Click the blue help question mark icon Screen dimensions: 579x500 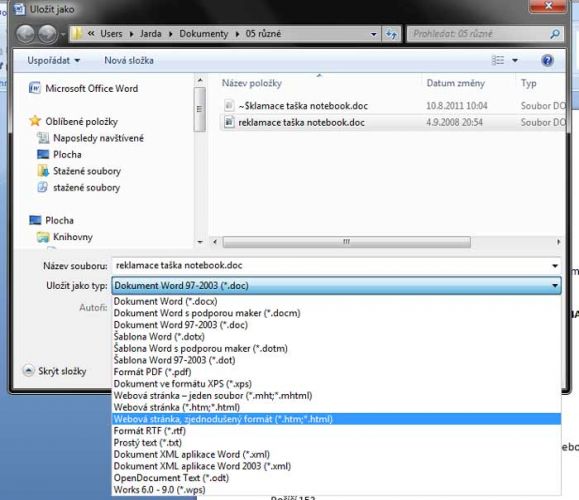547,60
